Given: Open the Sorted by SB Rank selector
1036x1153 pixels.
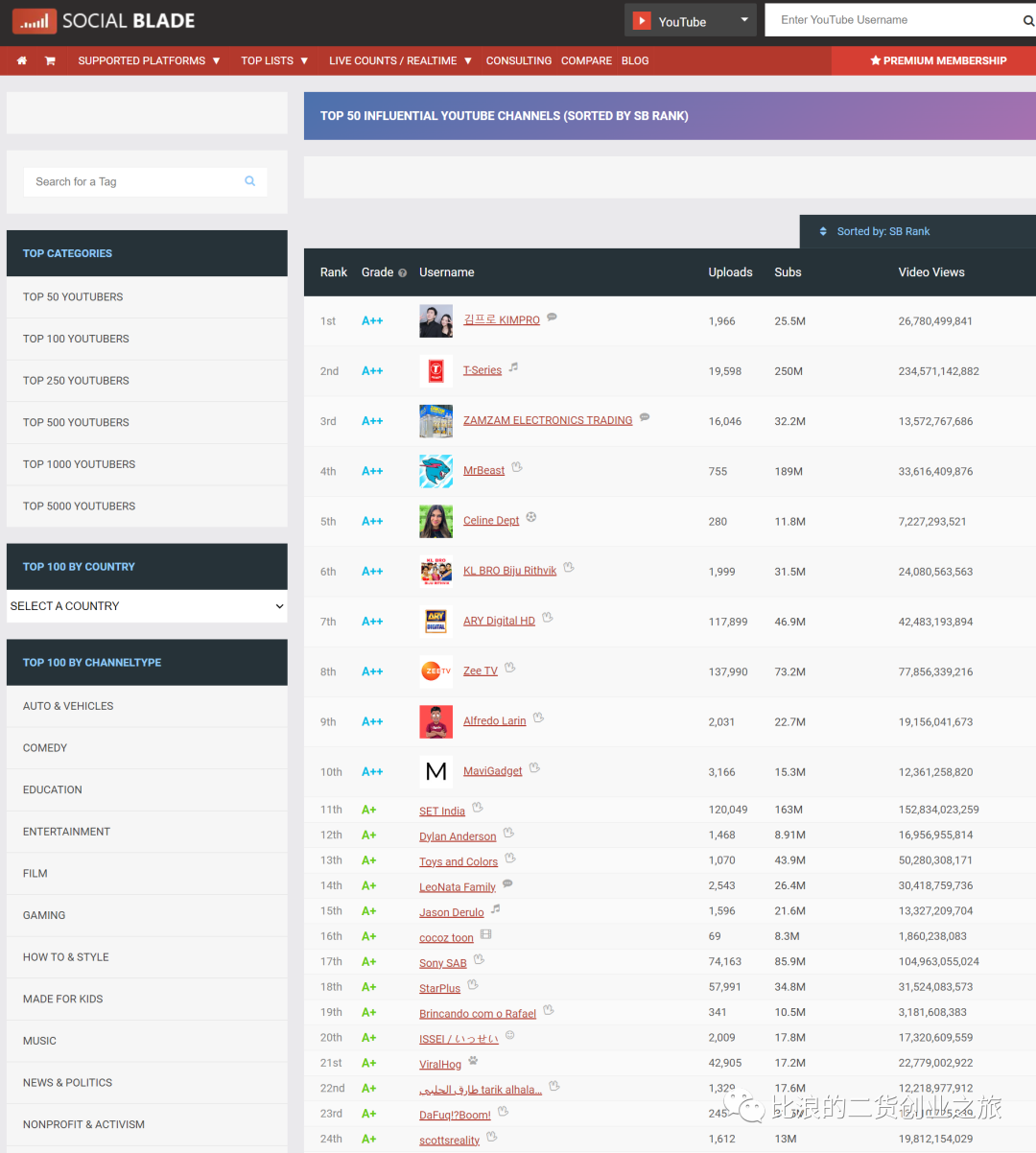Looking at the screenshot, I should [x=918, y=231].
